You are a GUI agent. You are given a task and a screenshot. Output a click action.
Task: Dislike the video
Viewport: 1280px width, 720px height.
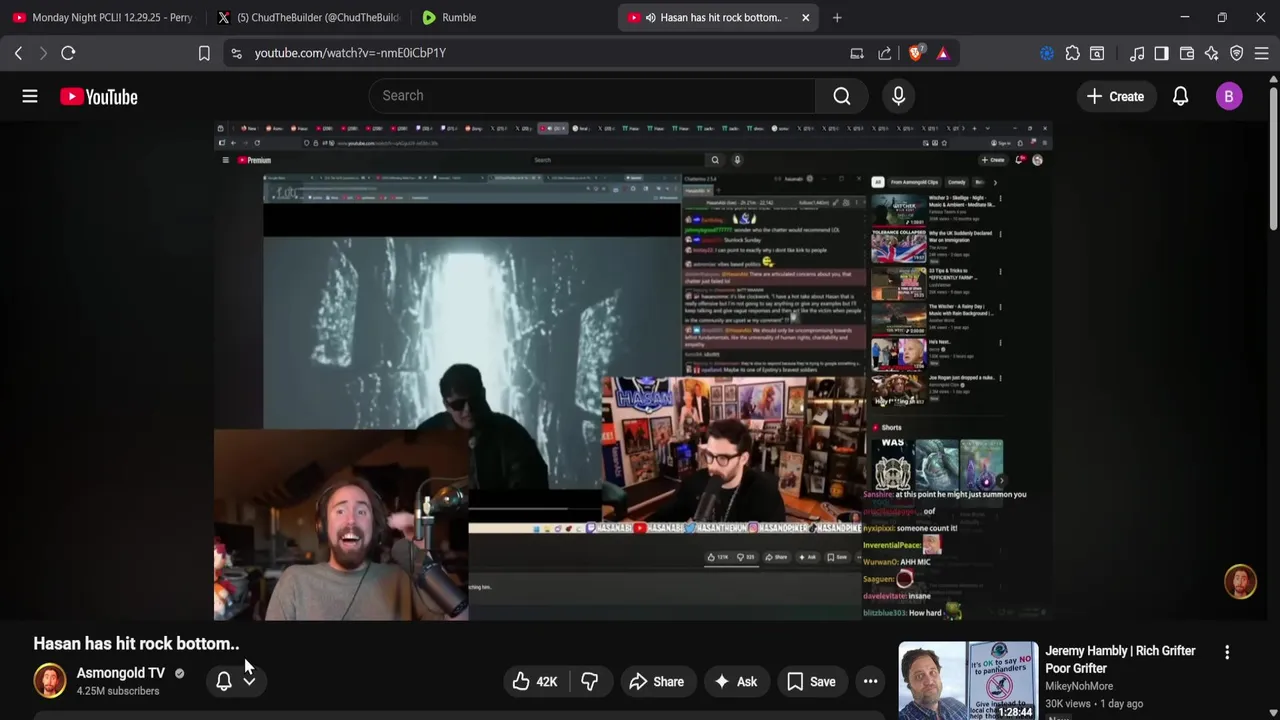point(590,682)
